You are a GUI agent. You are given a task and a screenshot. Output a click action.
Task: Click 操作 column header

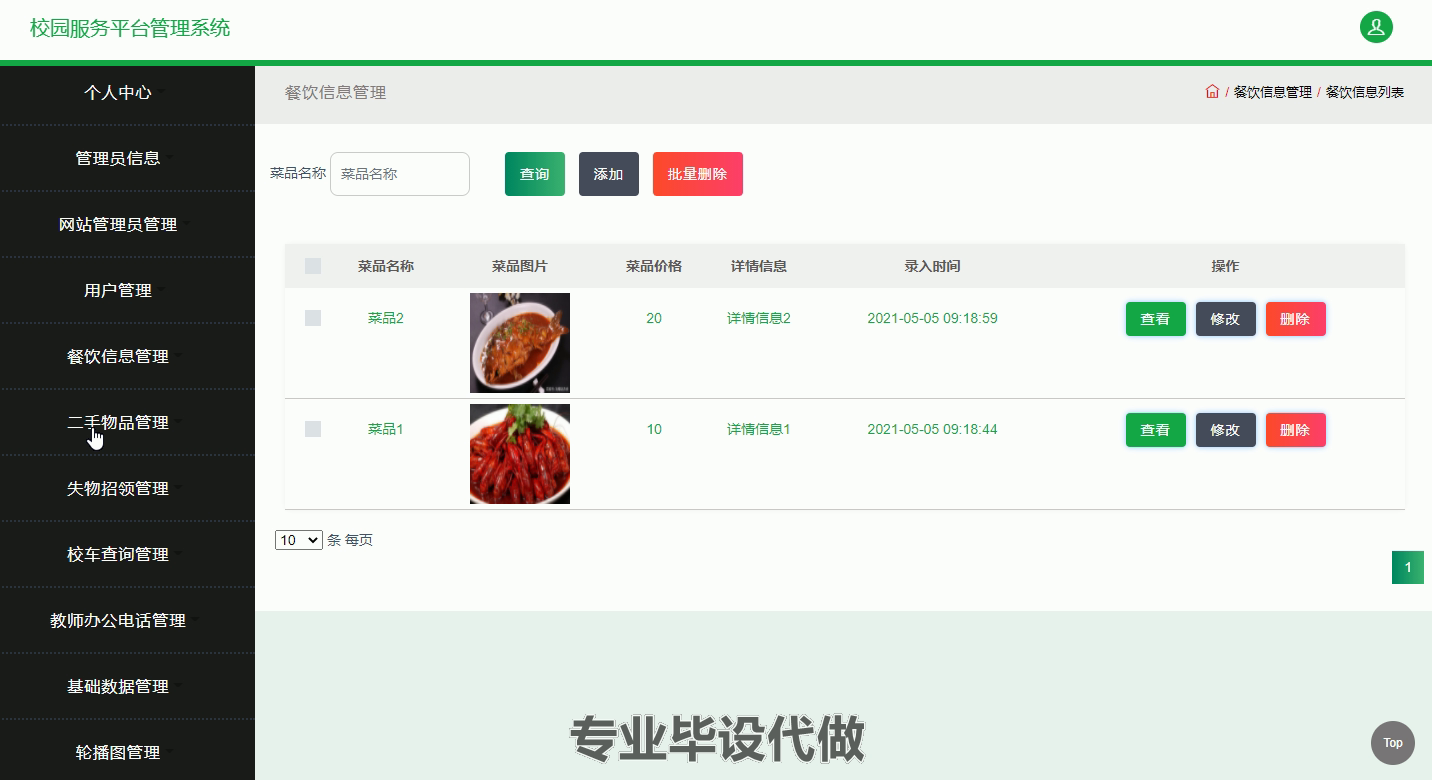1225,266
